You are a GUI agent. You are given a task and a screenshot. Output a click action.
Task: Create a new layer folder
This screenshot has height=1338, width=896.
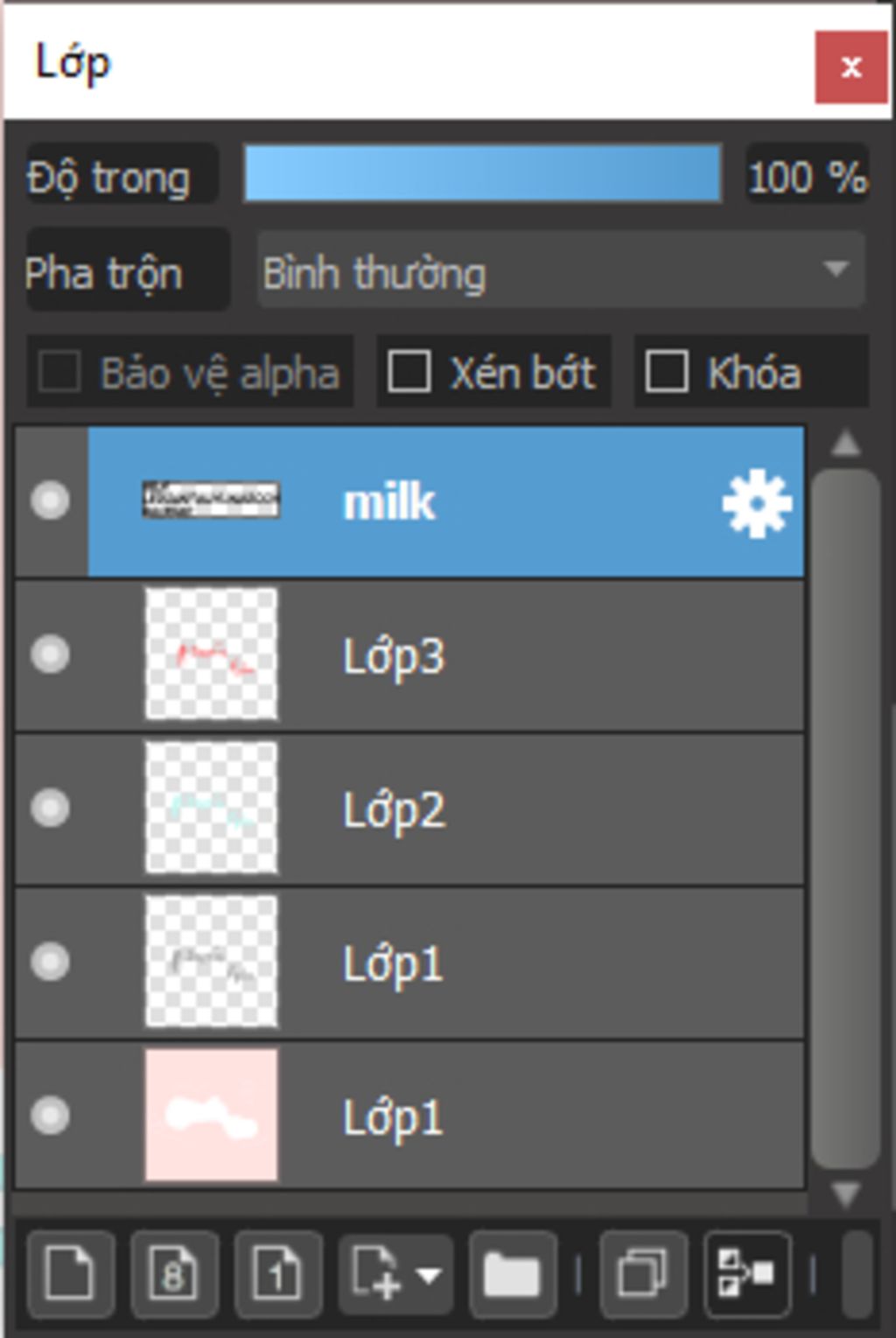512,1273
